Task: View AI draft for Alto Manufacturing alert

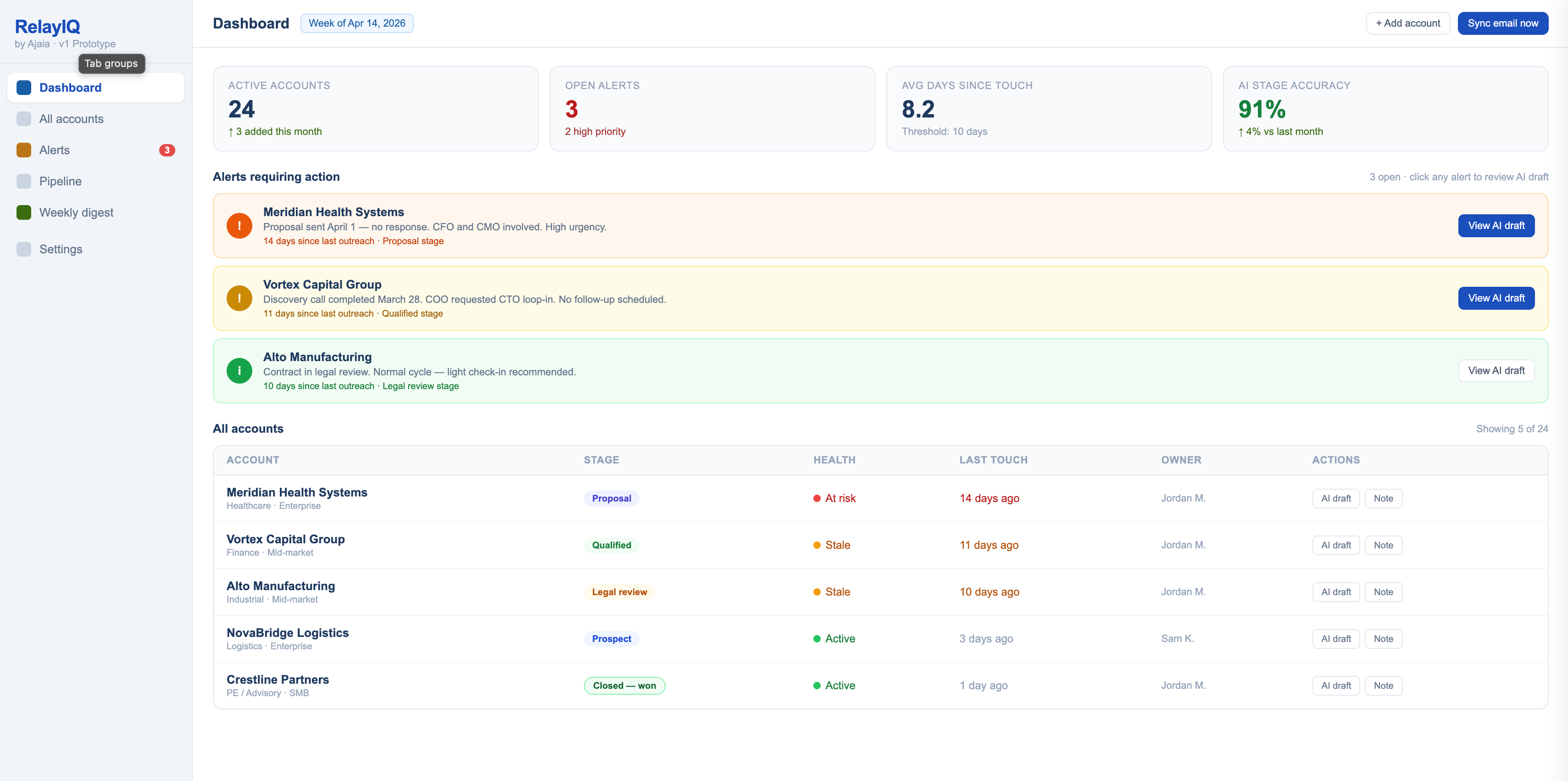Action: (1496, 371)
